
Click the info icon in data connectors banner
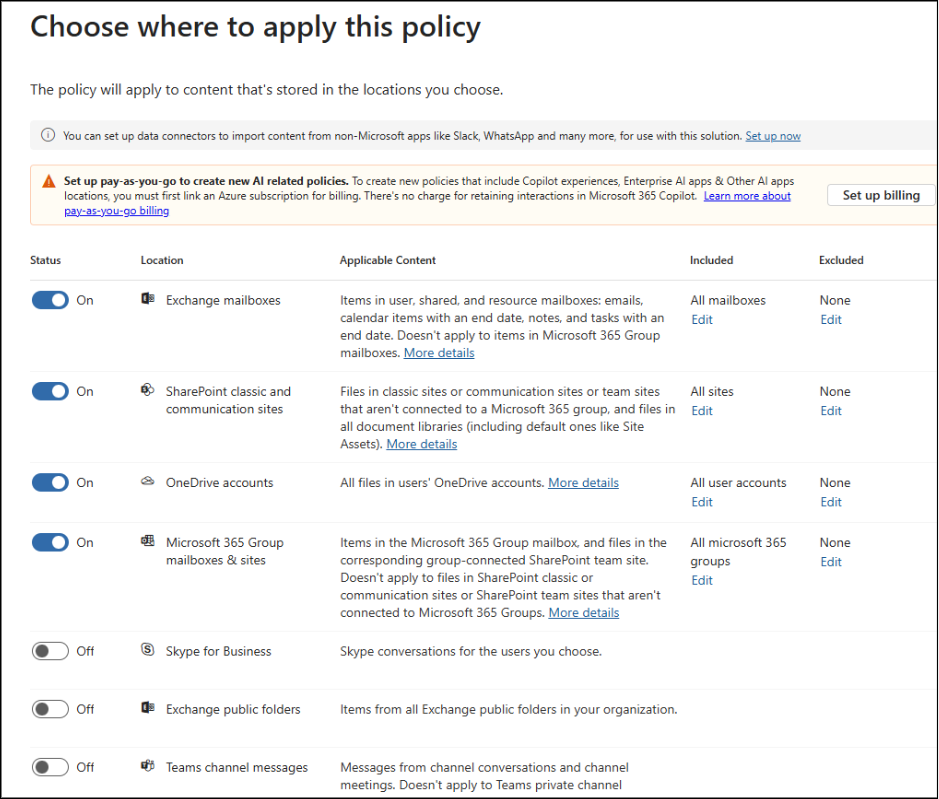pos(48,135)
